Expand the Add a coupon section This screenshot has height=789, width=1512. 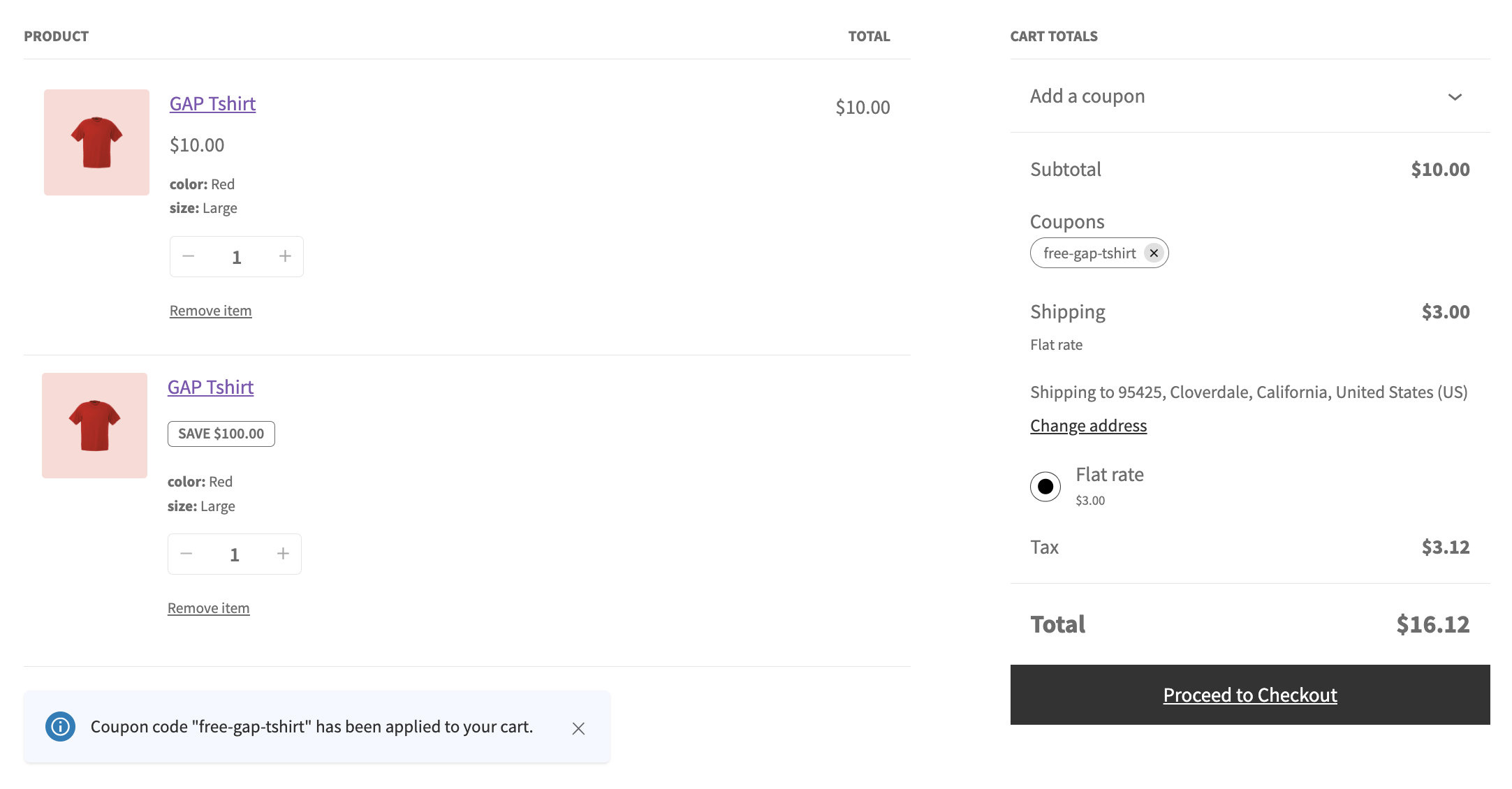pyautogui.click(x=1087, y=96)
